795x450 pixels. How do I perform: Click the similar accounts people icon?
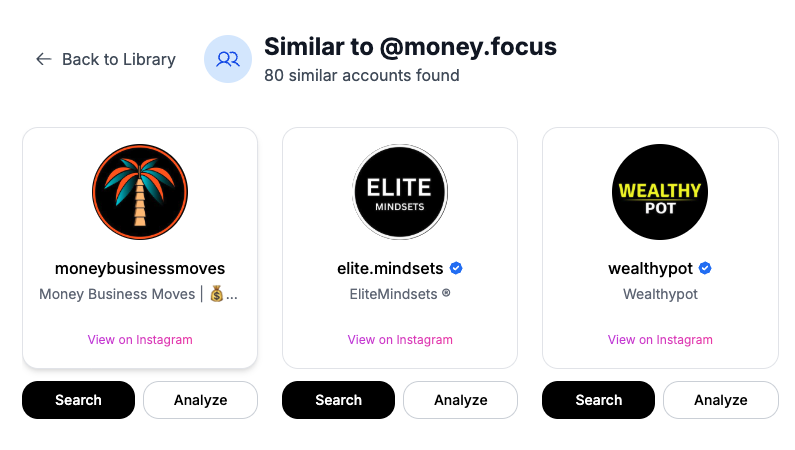(228, 59)
